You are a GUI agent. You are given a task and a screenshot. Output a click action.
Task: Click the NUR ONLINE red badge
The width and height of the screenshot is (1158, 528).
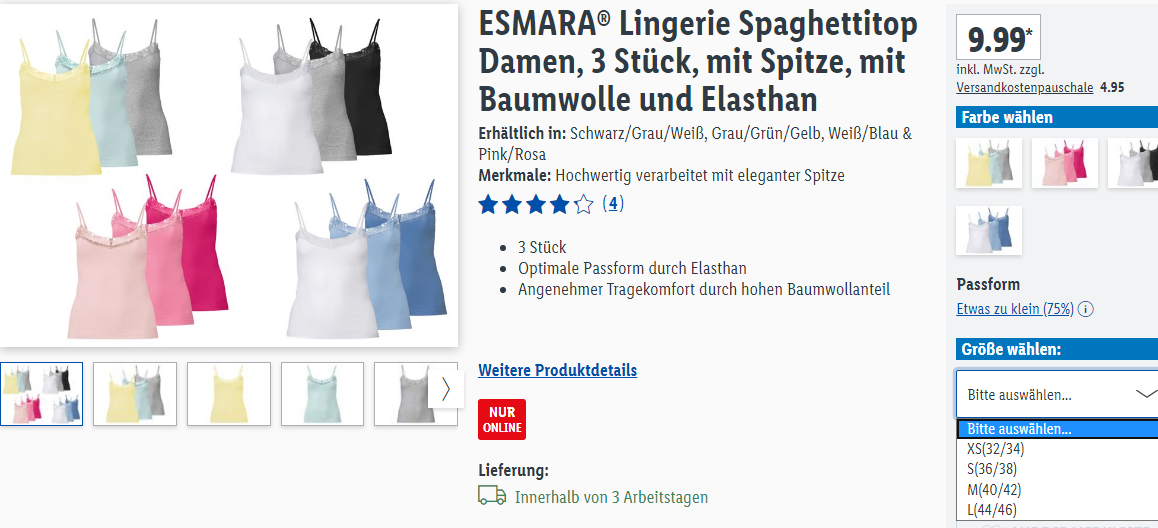pyautogui.click(x=501, y=419)
